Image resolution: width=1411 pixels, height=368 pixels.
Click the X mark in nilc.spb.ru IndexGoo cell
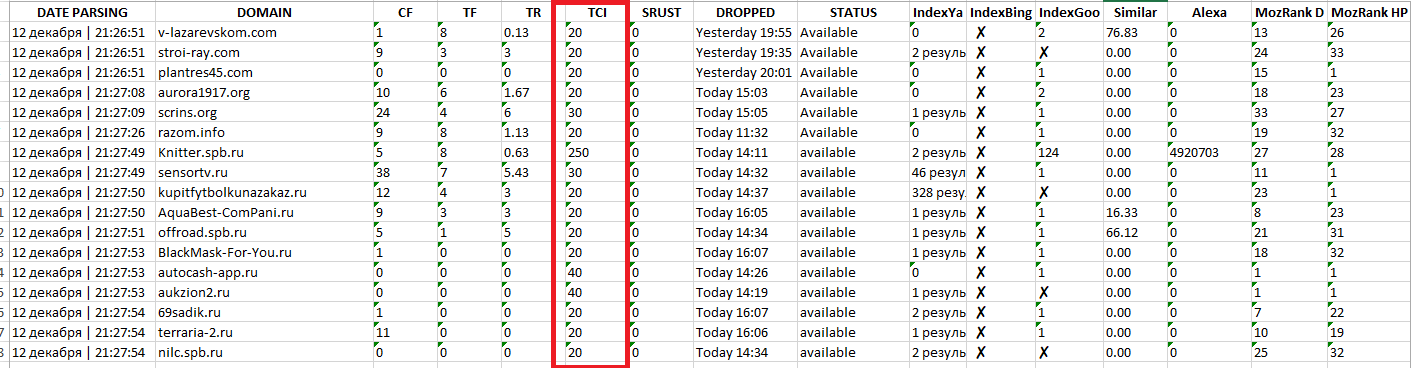point(1043,353)
